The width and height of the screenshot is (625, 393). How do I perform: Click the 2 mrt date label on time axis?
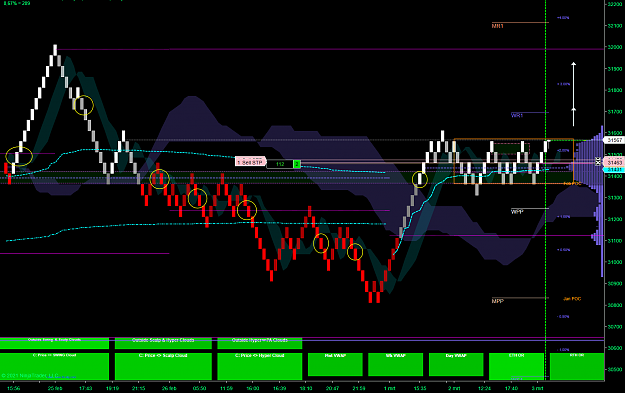pyautogui.click(x=454, y=388)
